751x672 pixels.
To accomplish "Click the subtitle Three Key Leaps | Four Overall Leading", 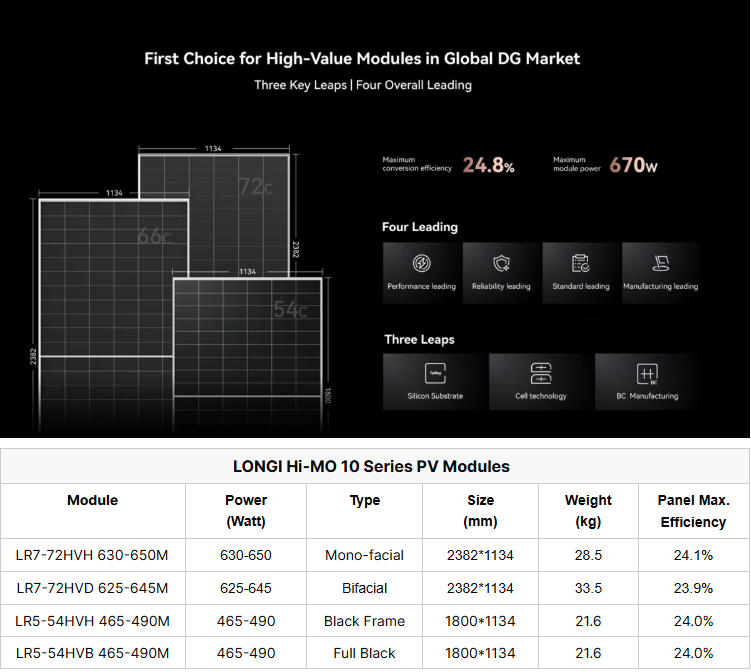I will click(x=363, y=85).
